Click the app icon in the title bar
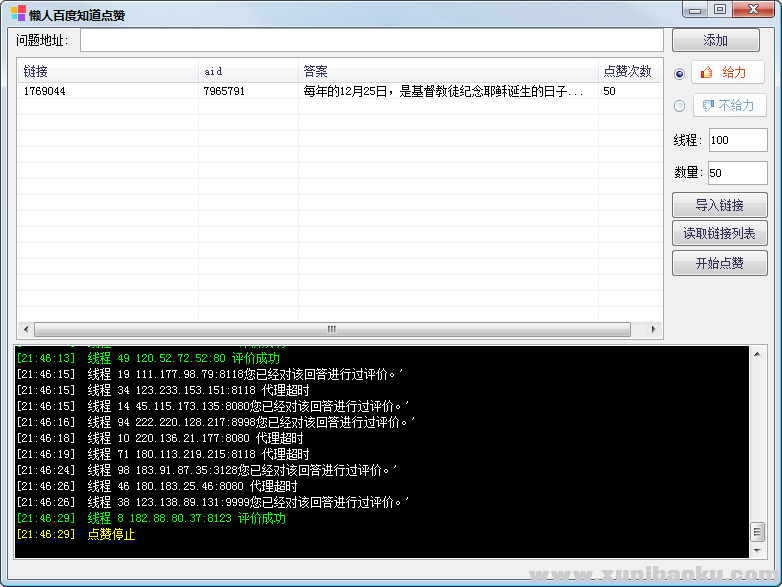Image resolution: width=782 pixels, height=587 pixels. pyautogui.click(x=19, y=14)
